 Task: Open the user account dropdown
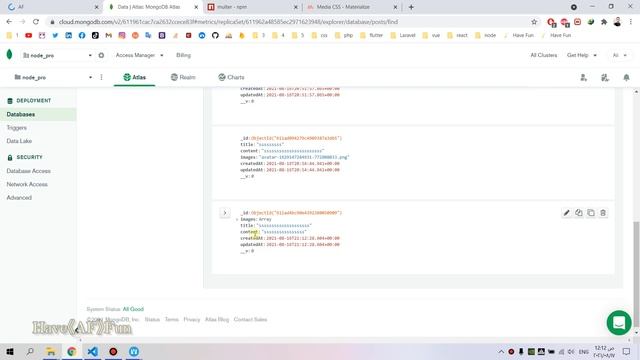(x=619, y=55)
